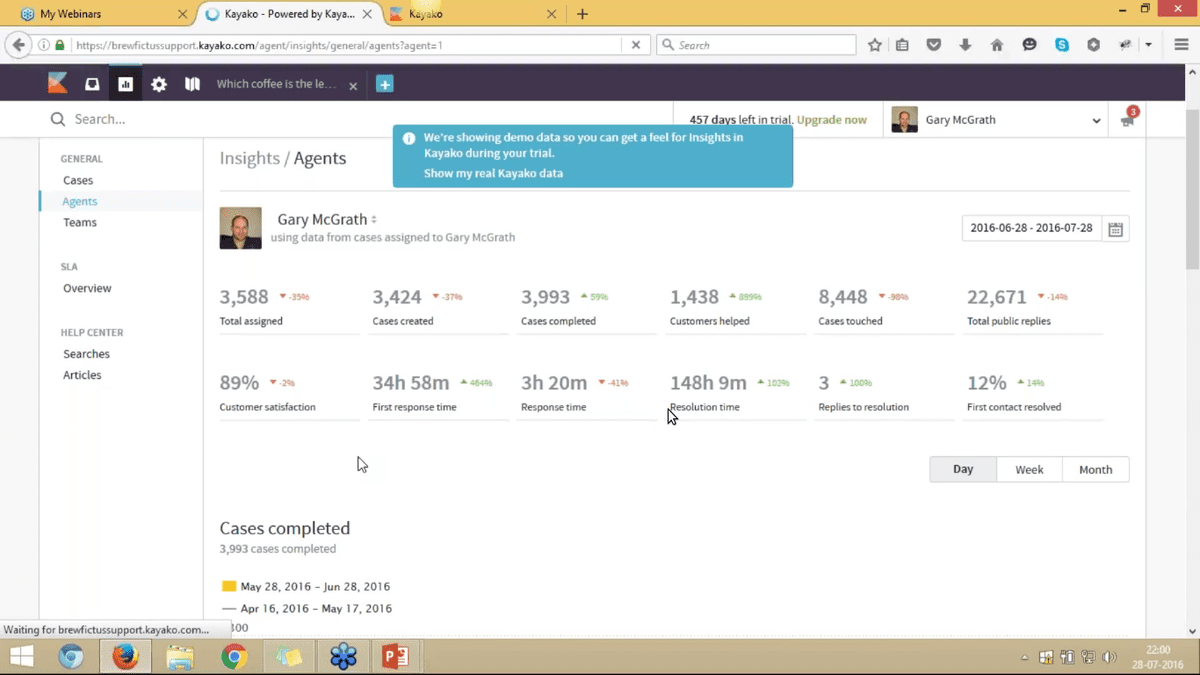Open the date range 2016-06-28 - 2016-07-28 field
The width and height of the screenshot is (1200, 675).
(1031, 228)
